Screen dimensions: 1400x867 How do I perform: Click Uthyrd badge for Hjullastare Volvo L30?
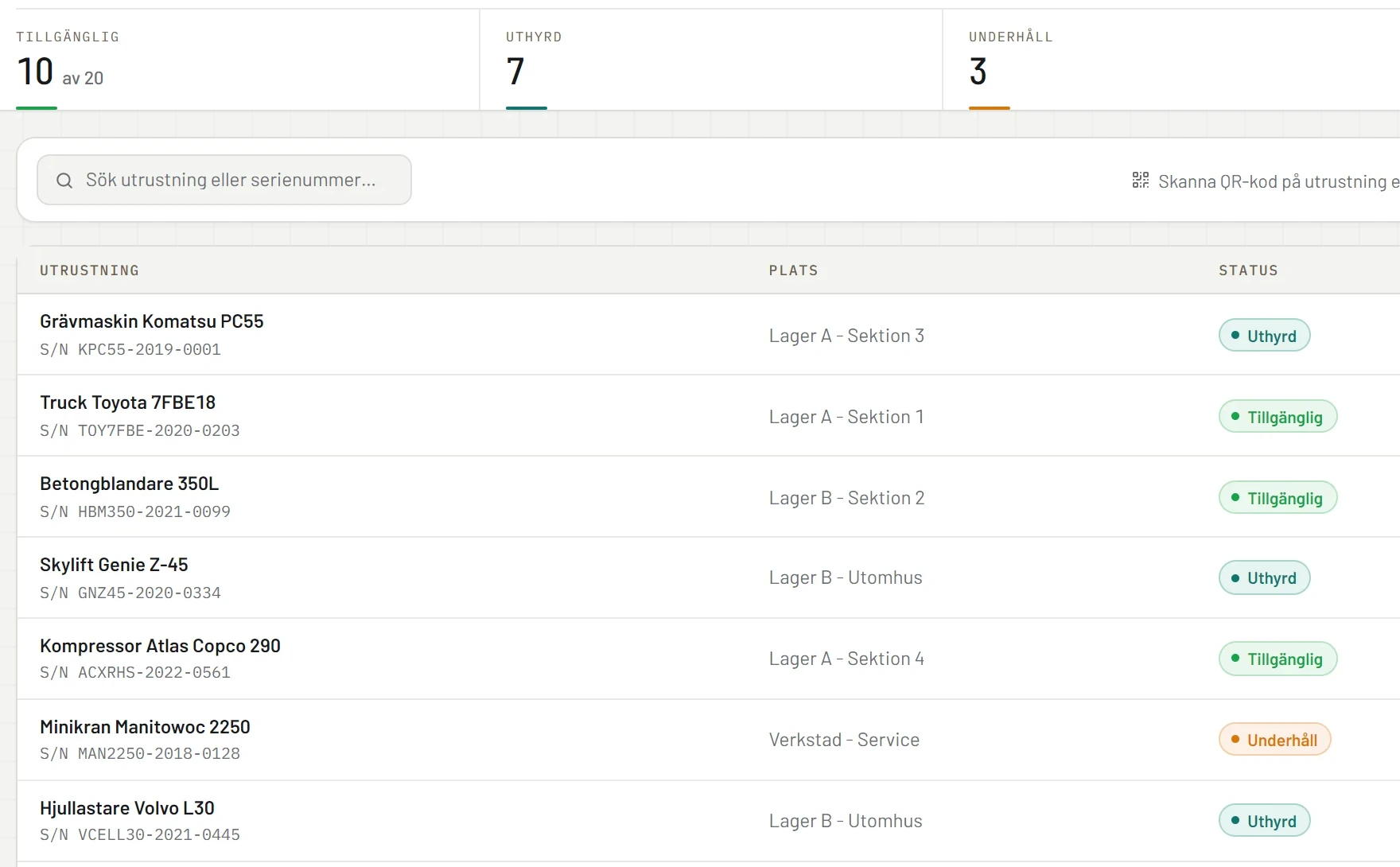[1264, 821]
